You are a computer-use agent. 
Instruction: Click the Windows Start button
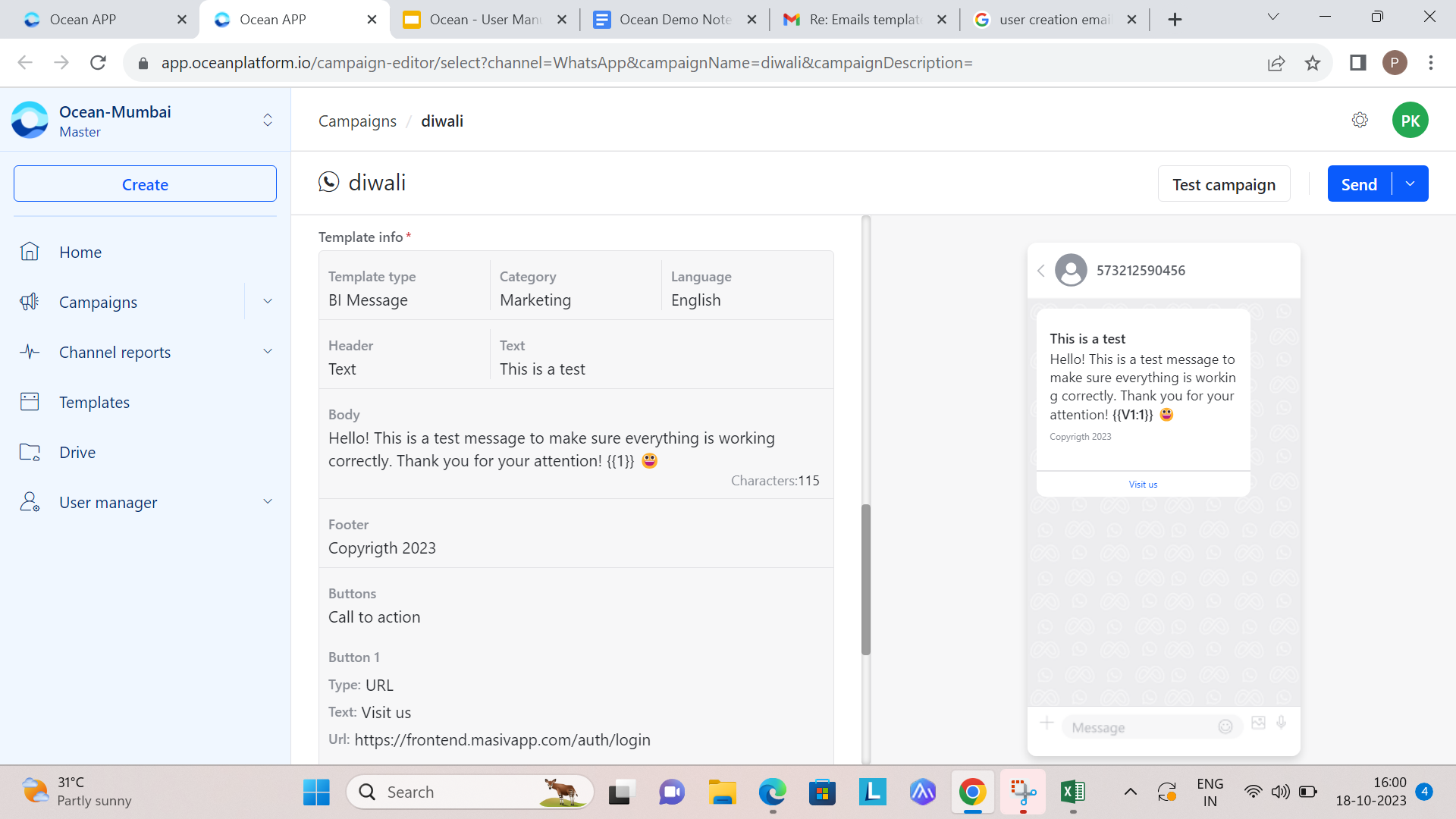pyautogui.click(x=316, y=792)
